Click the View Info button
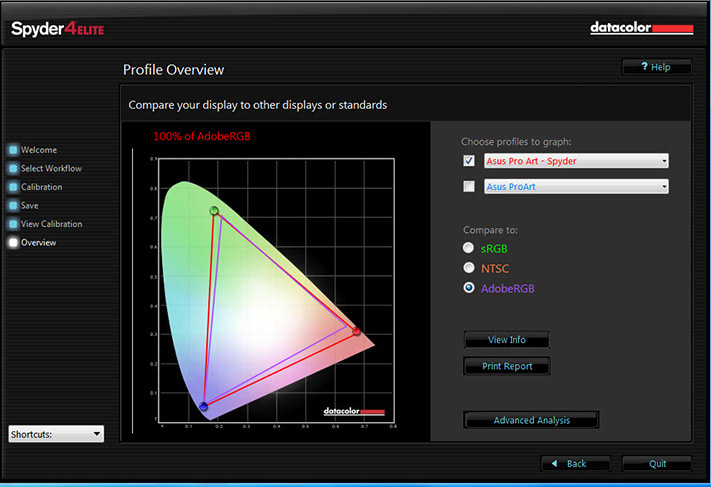The width and height of the screenshot is (711, 487). (x=506, y=340)
